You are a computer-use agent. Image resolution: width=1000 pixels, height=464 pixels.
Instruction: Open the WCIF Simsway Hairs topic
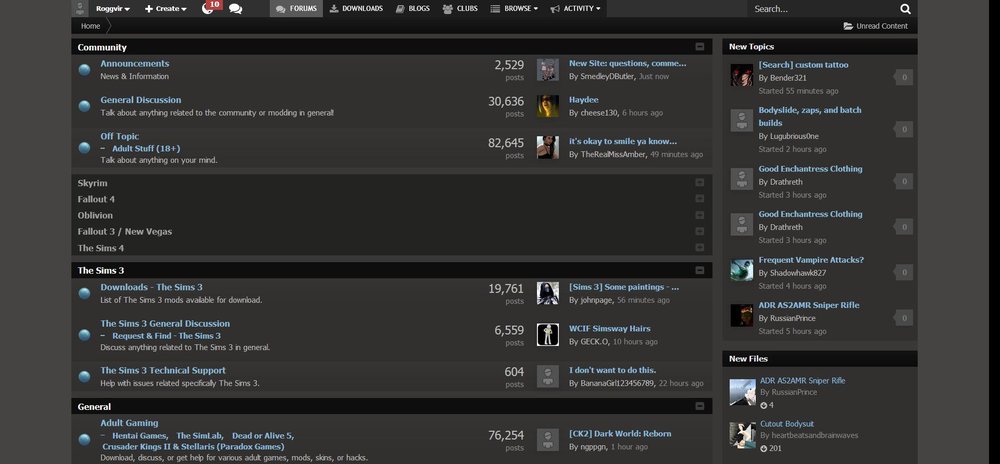(x=610, y=329)
